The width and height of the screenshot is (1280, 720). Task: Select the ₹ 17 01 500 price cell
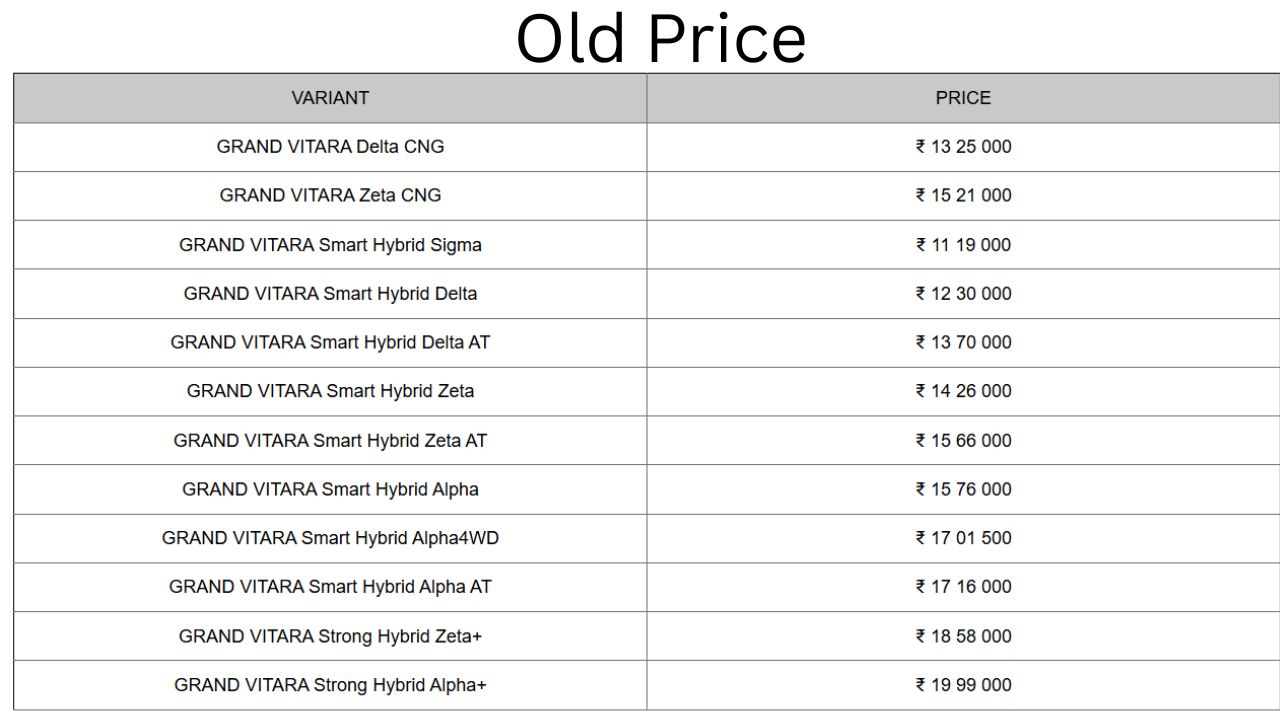(x=963, y=539)
